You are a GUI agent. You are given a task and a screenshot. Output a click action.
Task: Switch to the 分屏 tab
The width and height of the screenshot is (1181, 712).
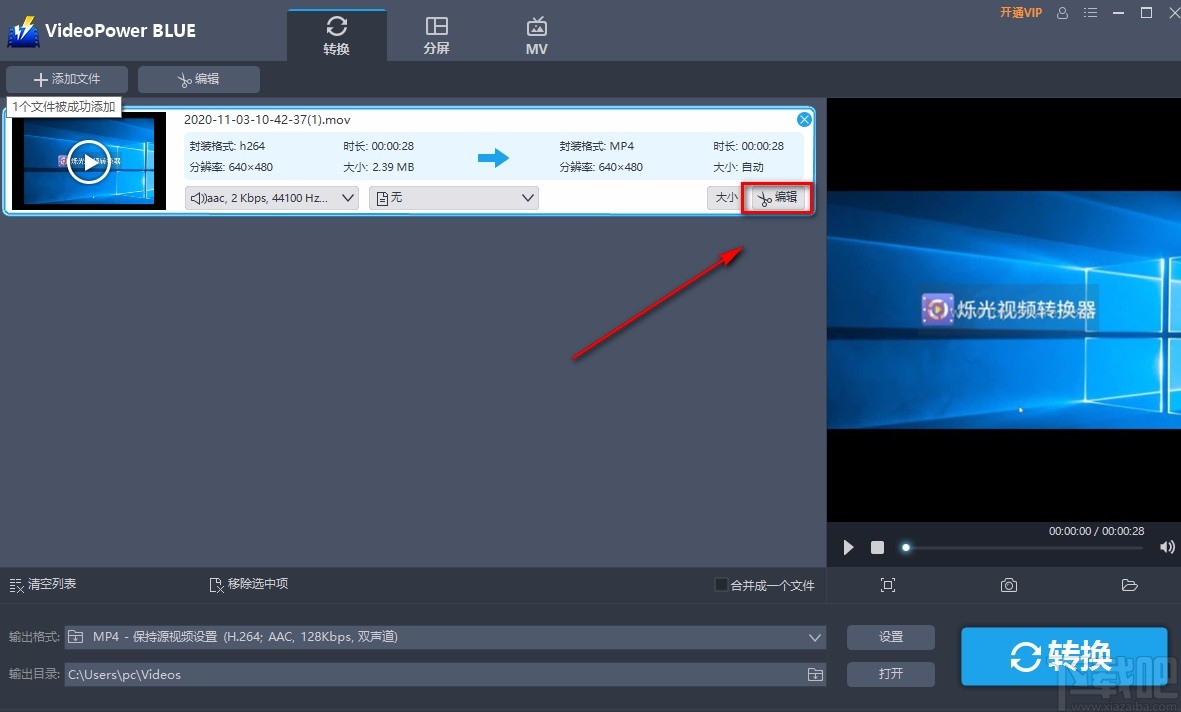tap(437, 33)
